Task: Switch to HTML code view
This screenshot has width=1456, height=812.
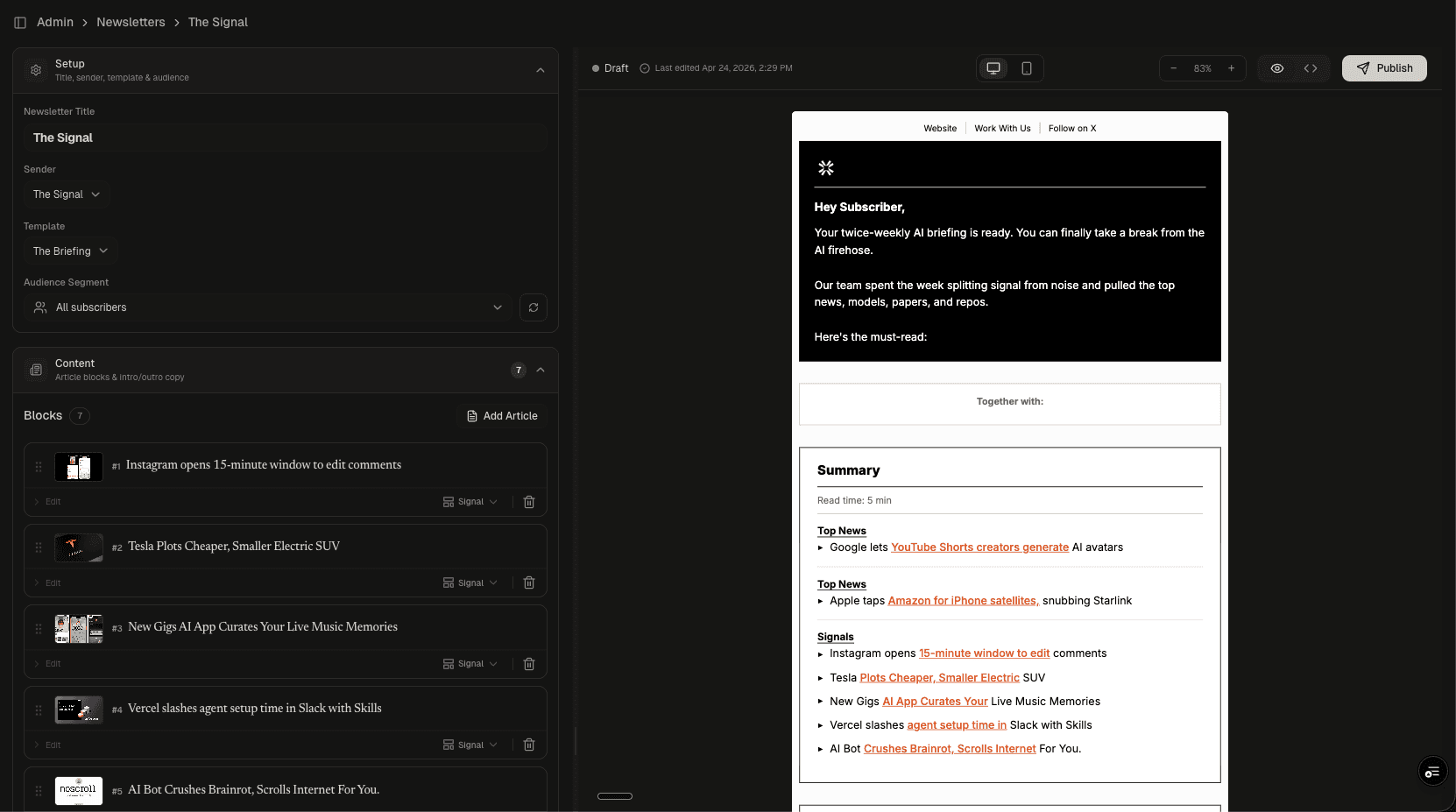Action: pos(1311,67)
